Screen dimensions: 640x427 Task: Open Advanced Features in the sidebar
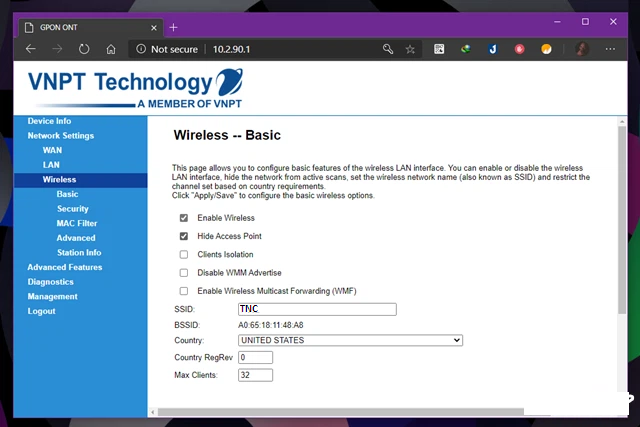click(65, 267)
